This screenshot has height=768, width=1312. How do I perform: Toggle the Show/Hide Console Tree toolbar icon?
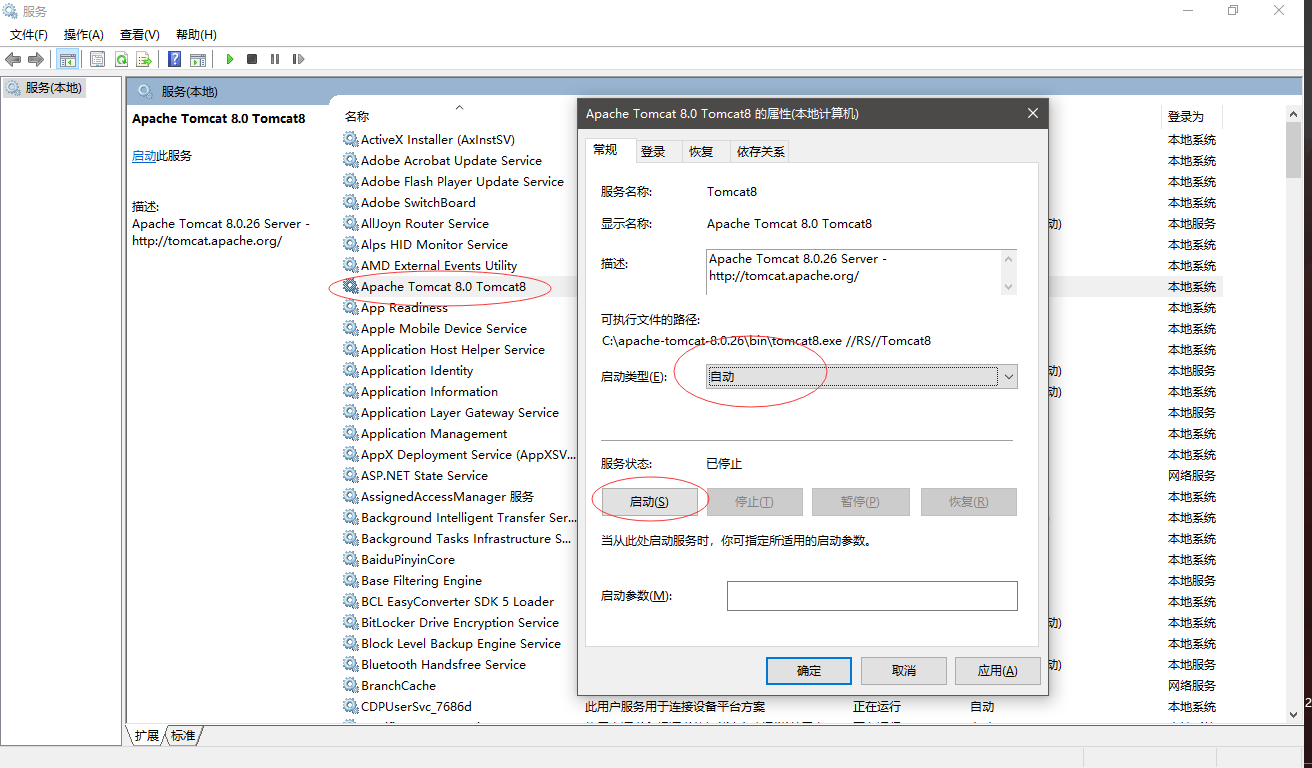coord(68,60)
